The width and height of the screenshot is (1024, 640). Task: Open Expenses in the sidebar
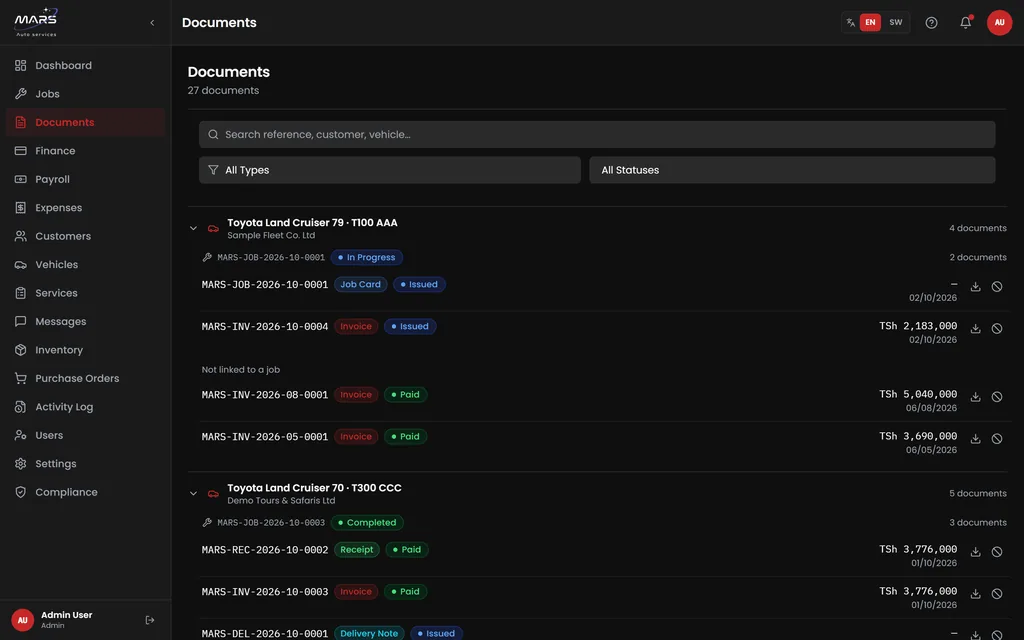pos(86,208)
